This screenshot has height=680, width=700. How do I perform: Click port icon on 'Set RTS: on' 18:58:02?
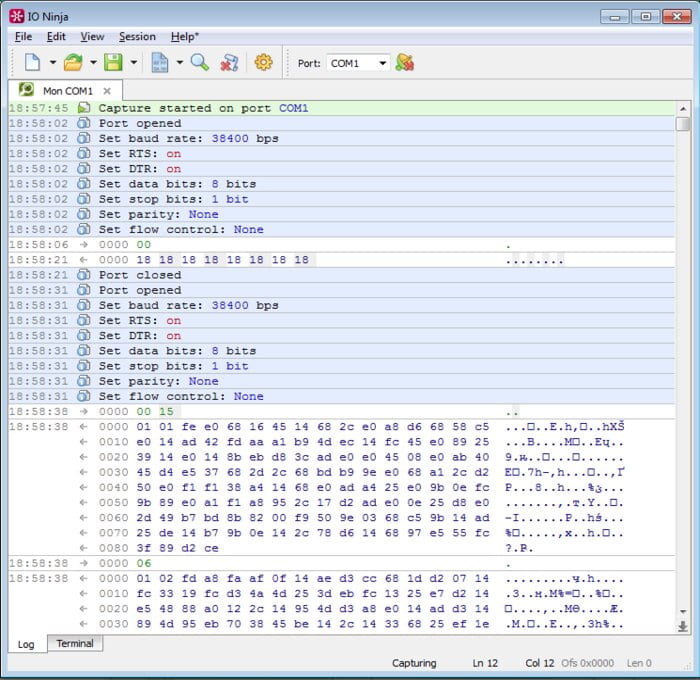pos(84,153)
